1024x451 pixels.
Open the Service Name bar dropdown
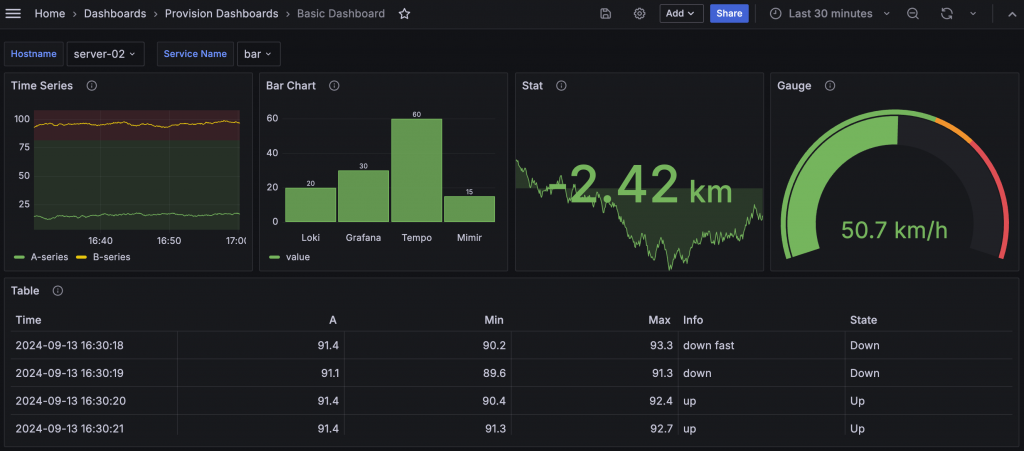[259, 54]
